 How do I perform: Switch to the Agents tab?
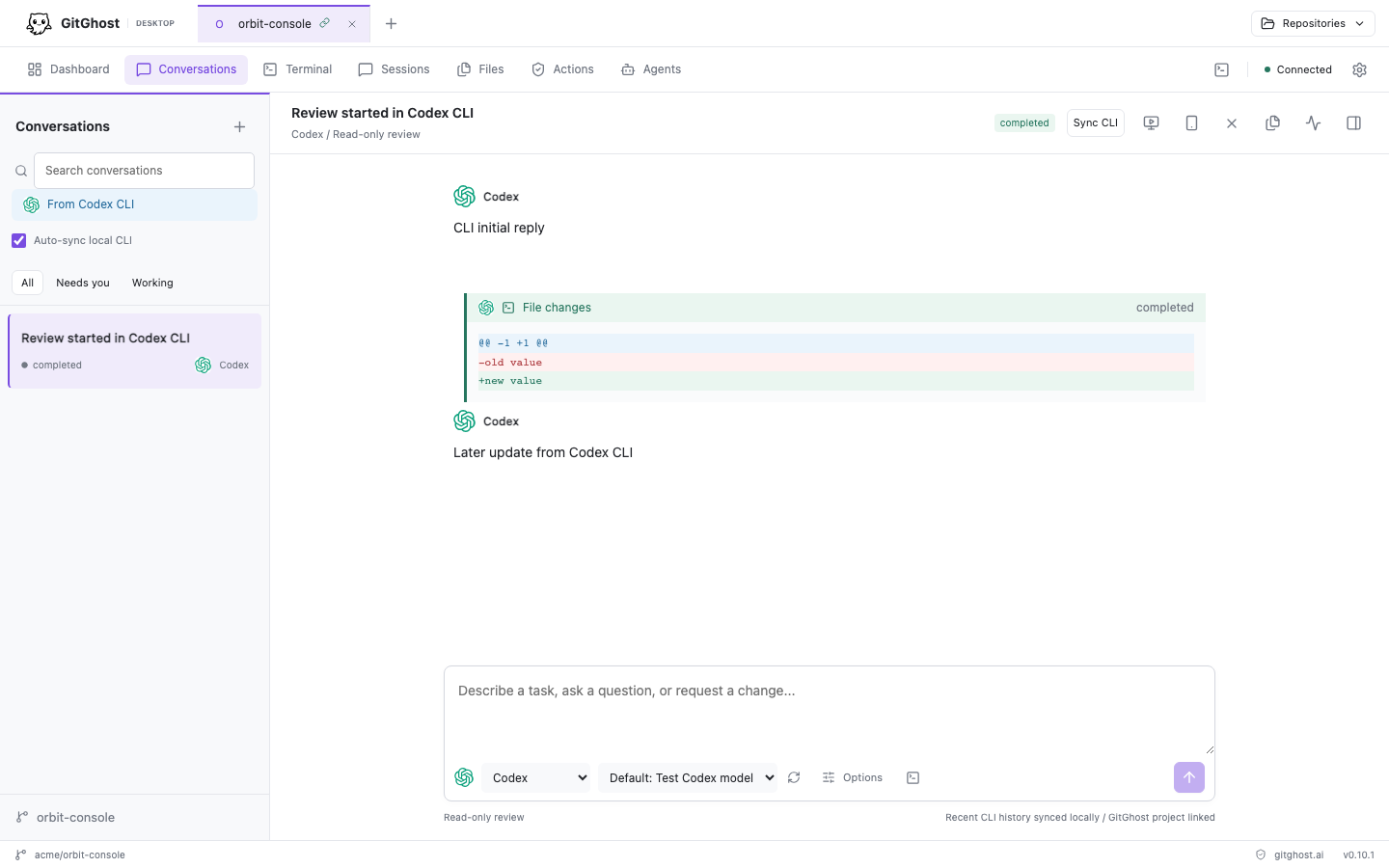(651, 69)
